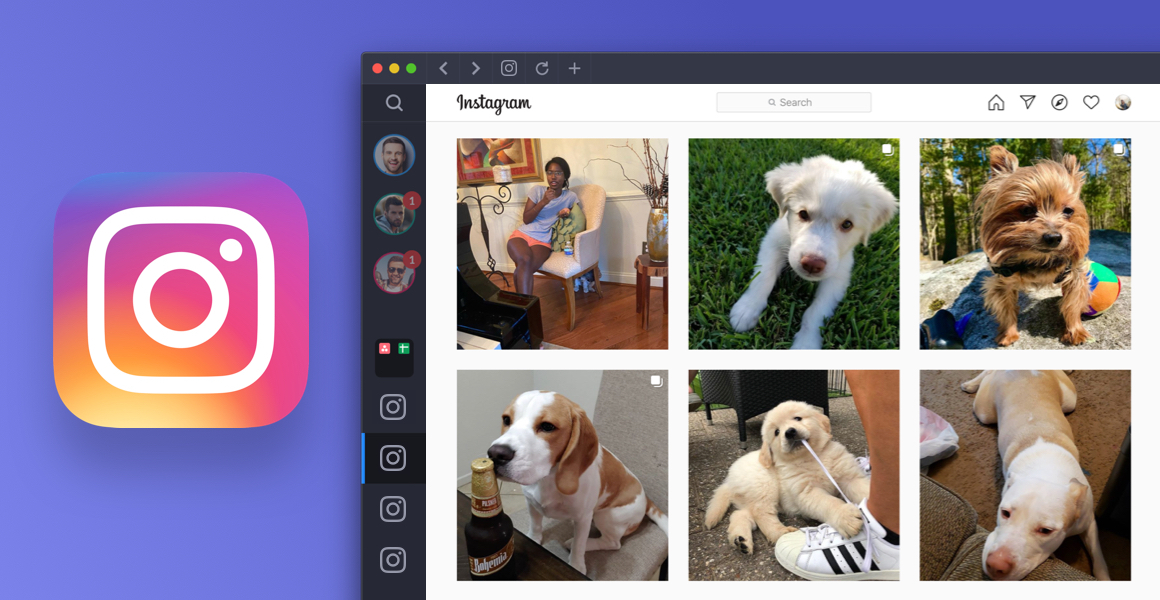
Task: Click the large Instagram app logo on the left
Action: click(181, 300)
